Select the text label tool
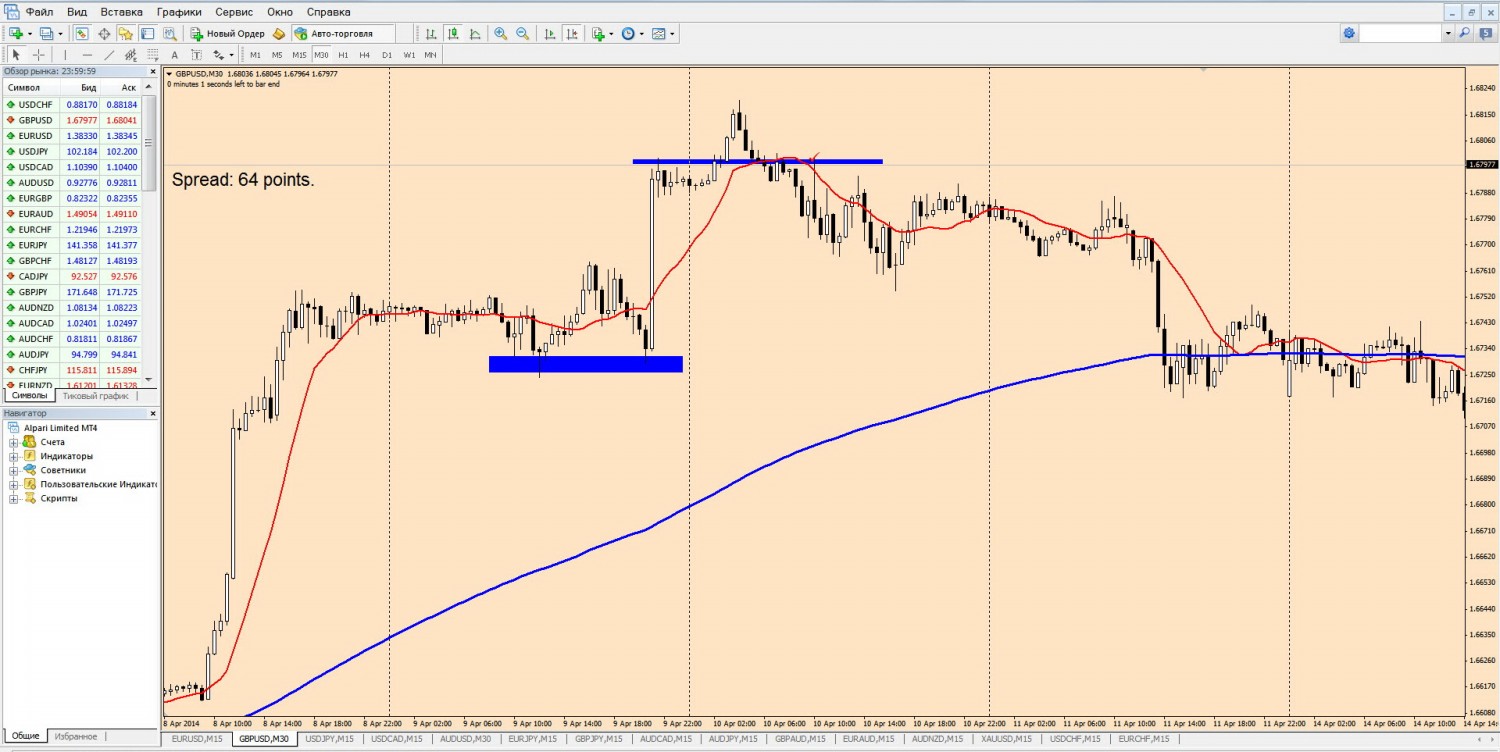 (x=197, y=55)
